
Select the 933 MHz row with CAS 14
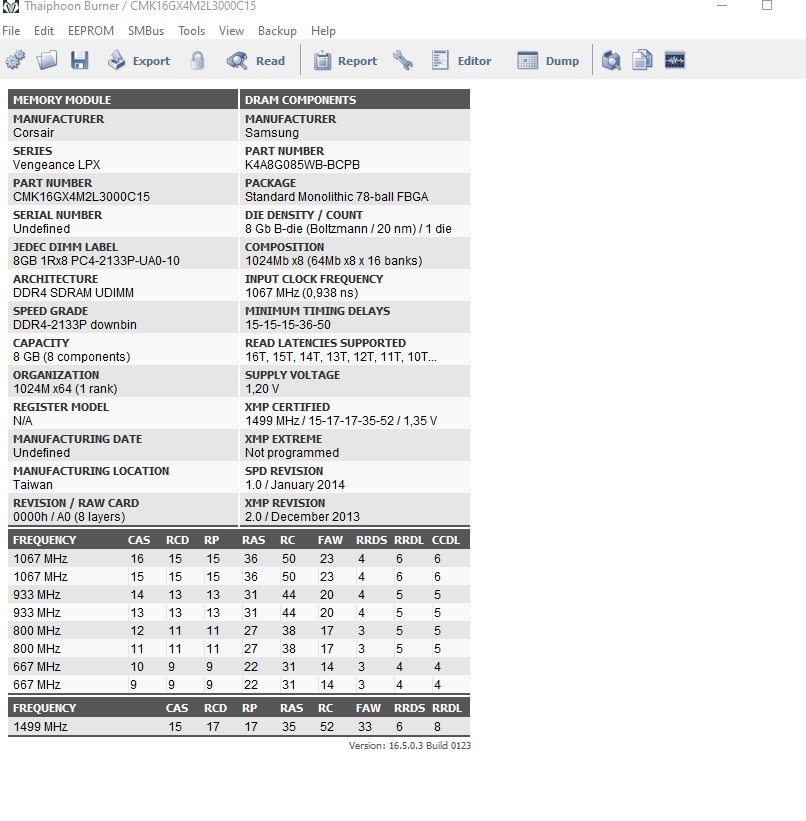(239, 595)
